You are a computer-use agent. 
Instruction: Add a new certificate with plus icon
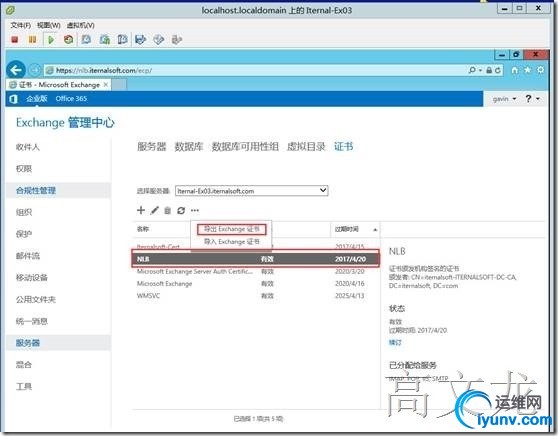point(141,210)
